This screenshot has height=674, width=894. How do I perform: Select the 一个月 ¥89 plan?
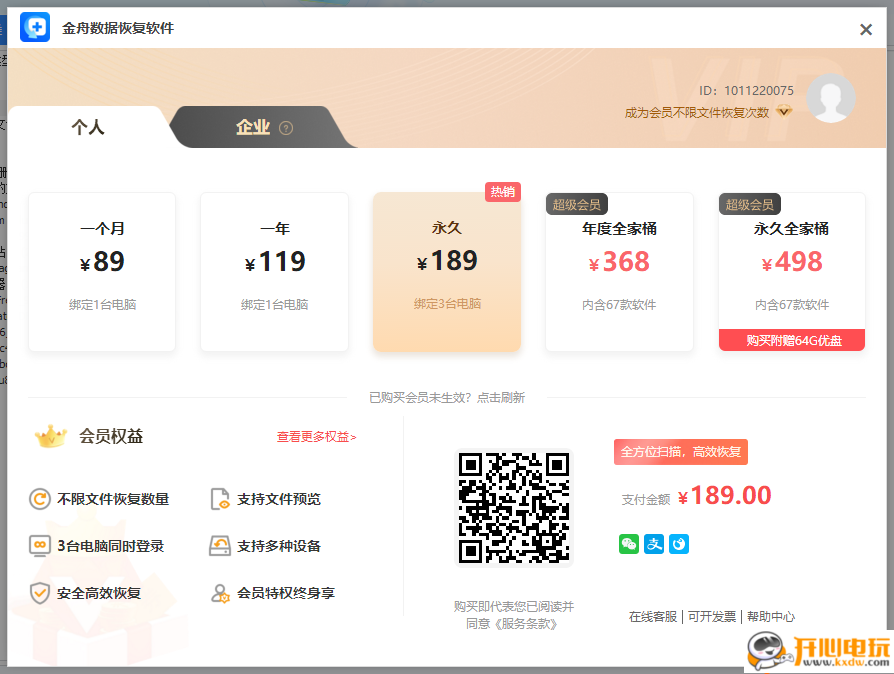(101, 265)
